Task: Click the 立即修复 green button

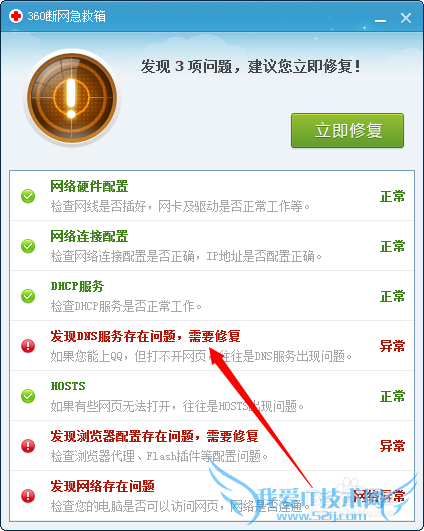Action: [x=347, y=130]
